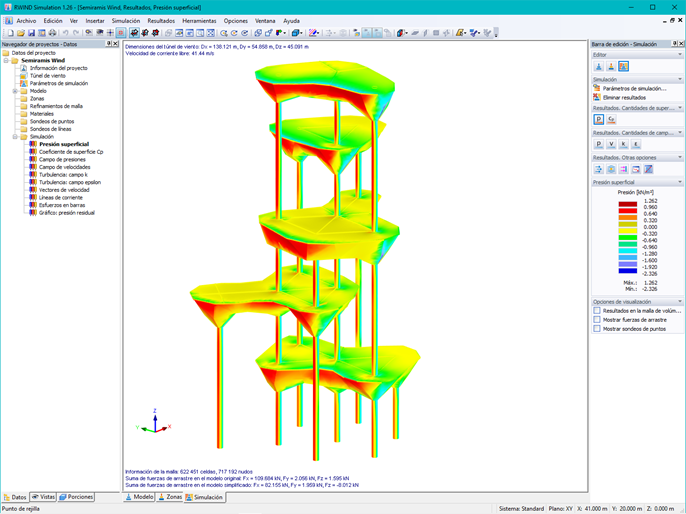Click the Print toolbar icon
This screenshot has height=514, width=686.
[52, 33]
